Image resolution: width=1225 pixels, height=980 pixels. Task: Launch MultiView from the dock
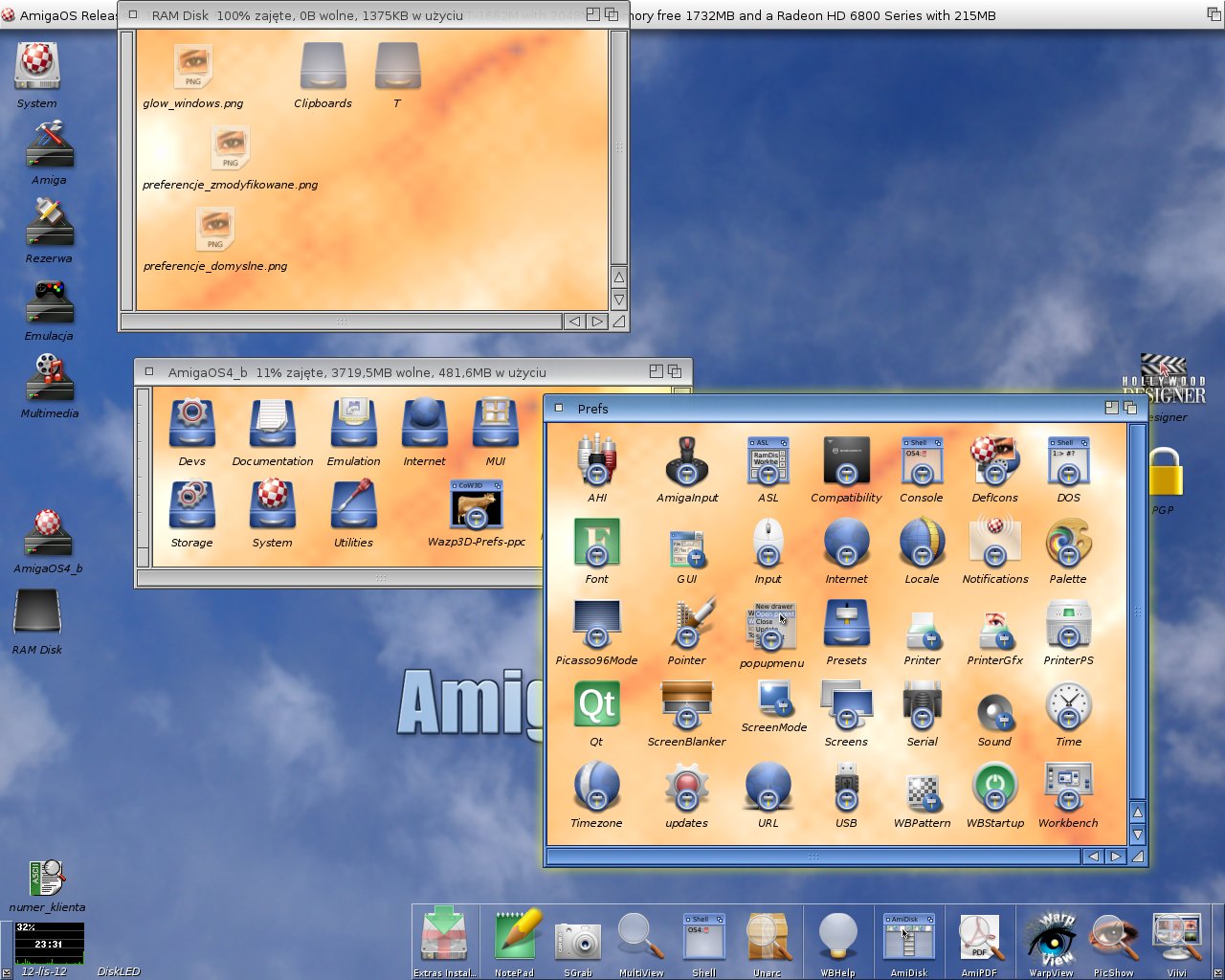640,936
